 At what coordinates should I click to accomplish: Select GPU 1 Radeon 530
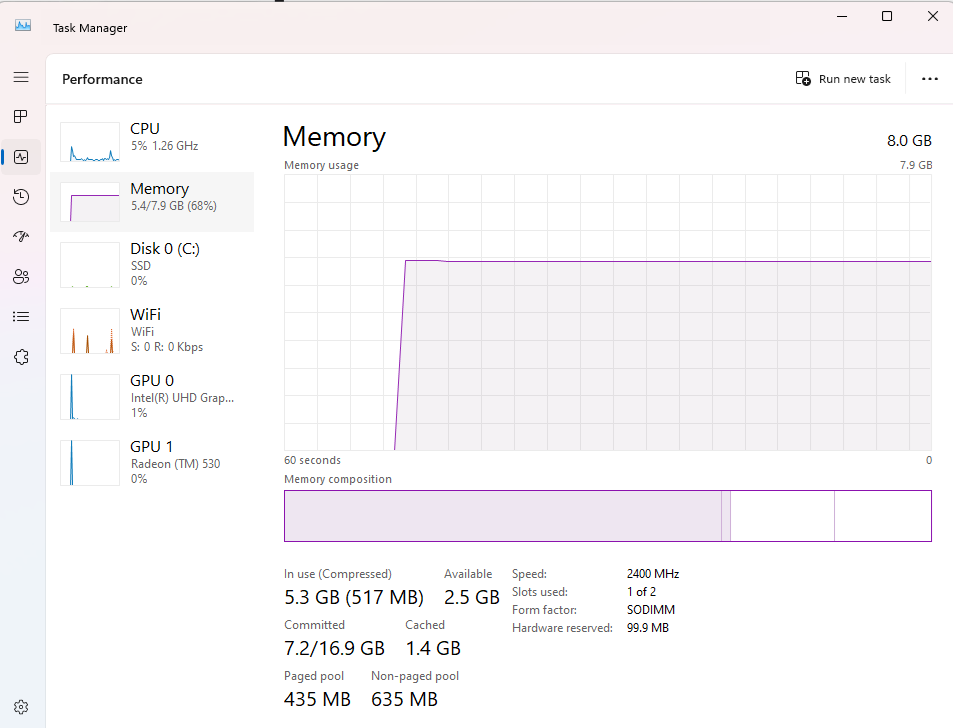tap(152, 462)
